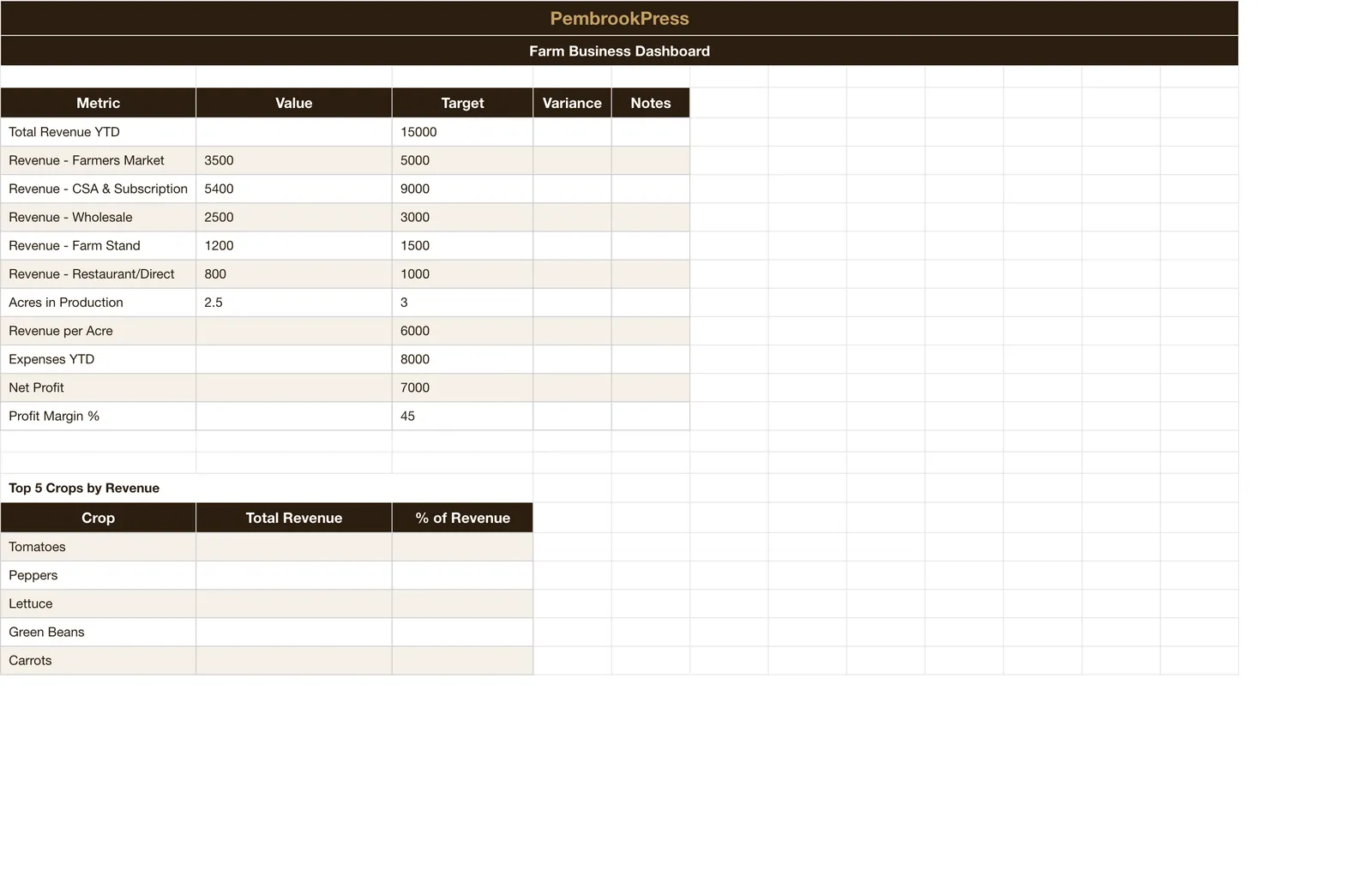The image size is (1372, 882).
Task: Select the Total Revenue cell for Tomatoes
Action: [293, 547]
